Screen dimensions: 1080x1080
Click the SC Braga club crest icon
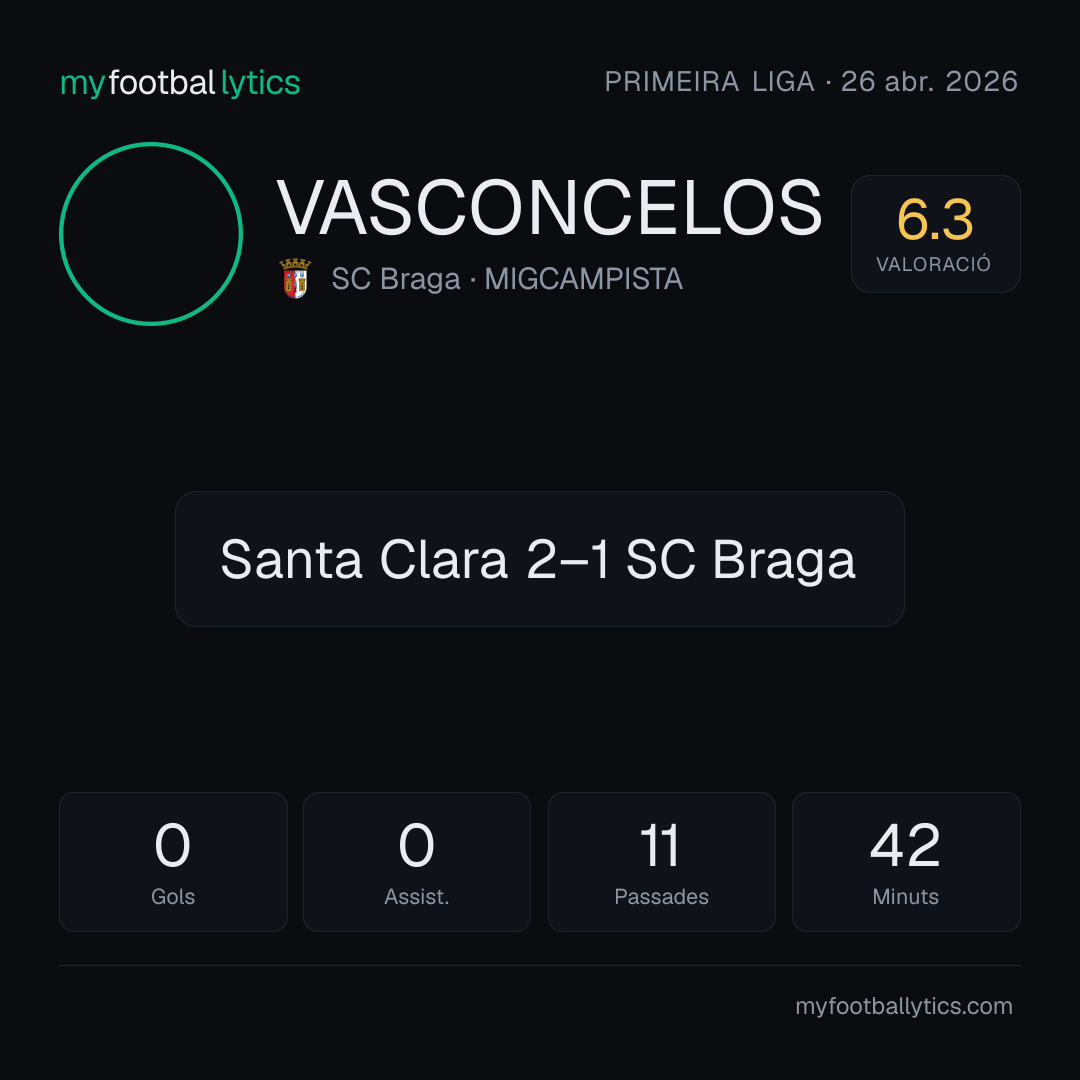click(x=295, y=278)
